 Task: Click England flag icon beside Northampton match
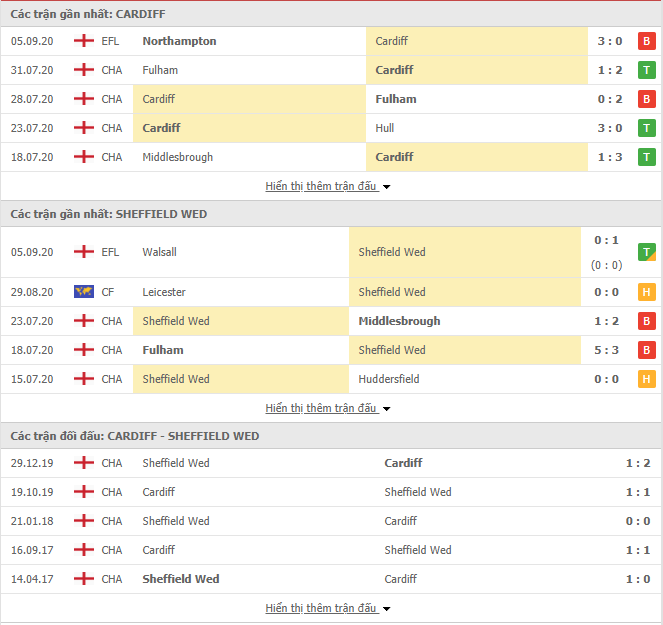click(84, 41)
